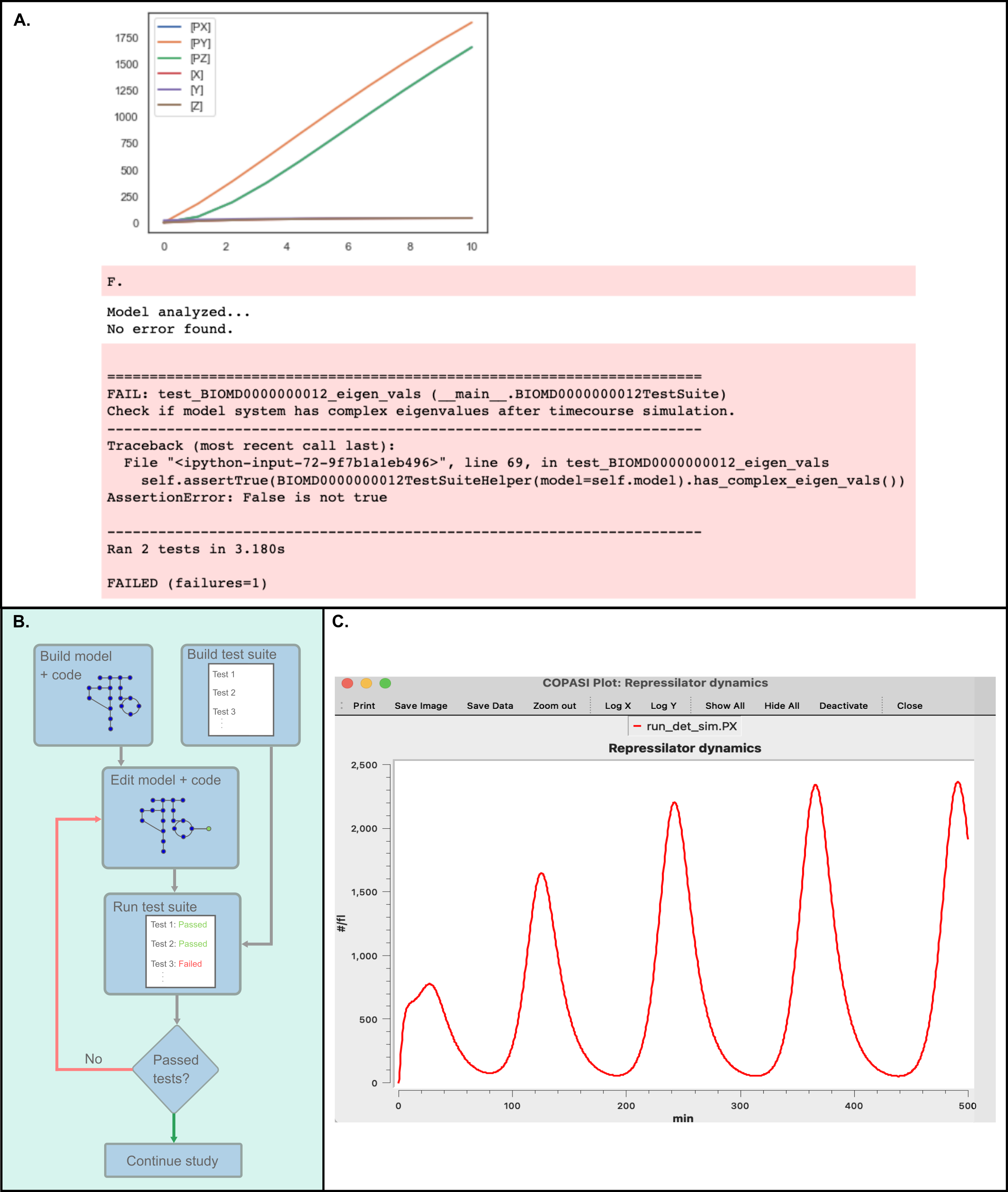Click 'Test 2: Passed' result line
Screen dimensions: 1008x1192
click(x=179, y=944)
